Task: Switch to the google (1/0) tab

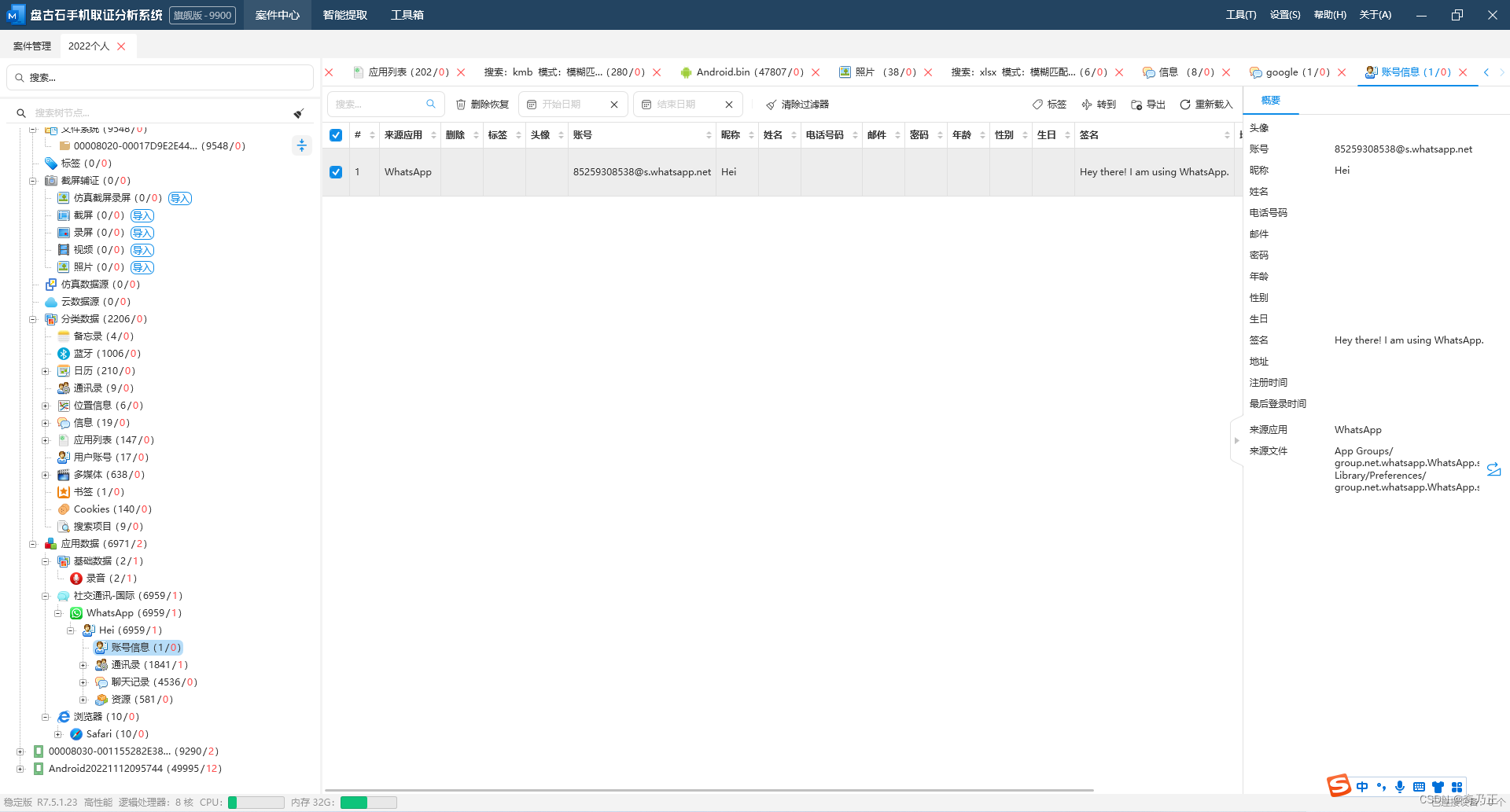Action: coord(1290,72)
